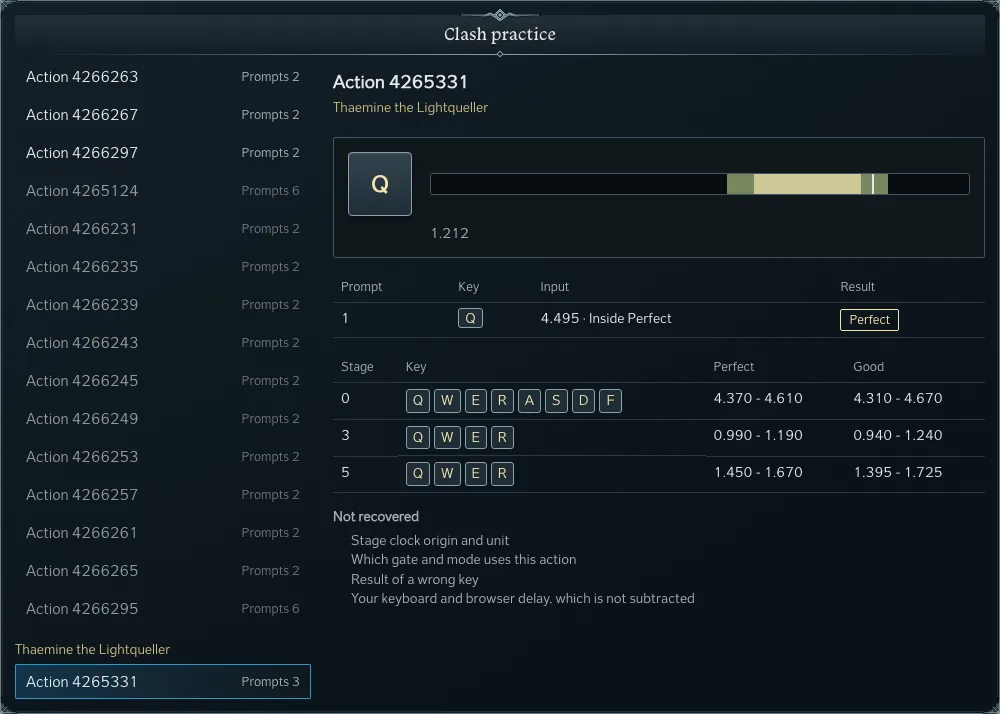Image resolution: width=1000 pixels, height=714 pixels.
Task: Pick Action 4266235 from the list
Action: (x=163, y=266)
